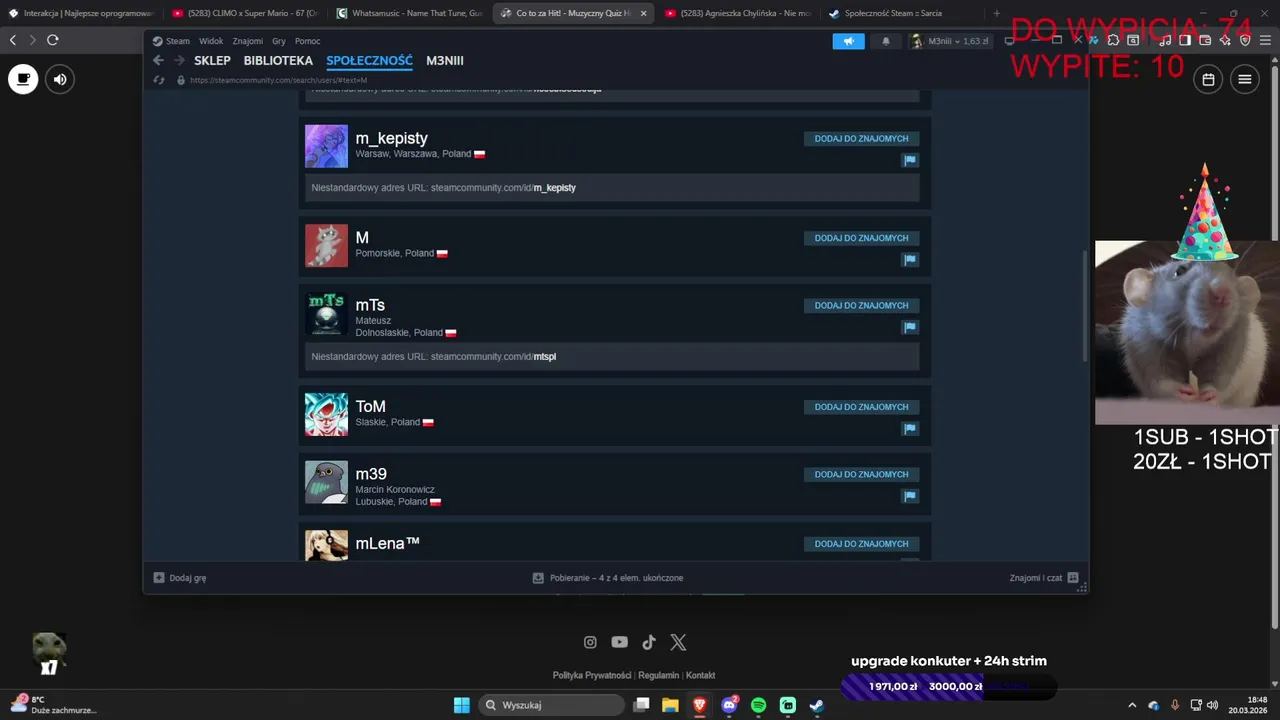
Task: Open mTs avatar thumbnail
Action: coord(326,313)
